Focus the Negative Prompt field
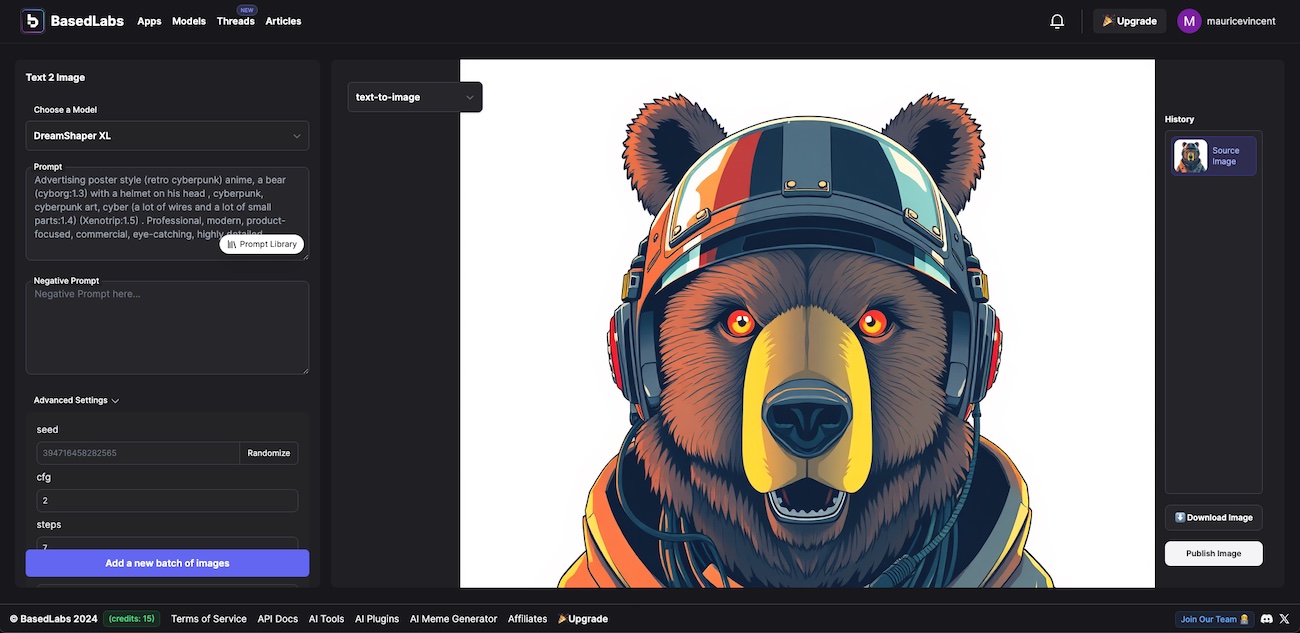 (x=167, y=328)
